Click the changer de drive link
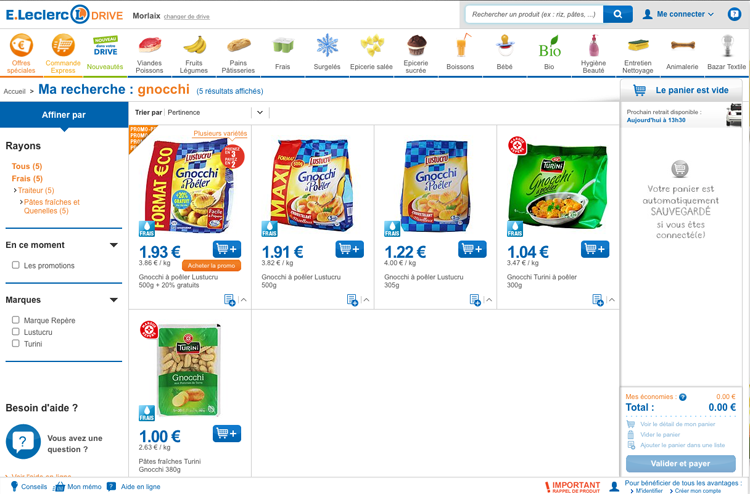Image resolution: width=750 pixels, height=494 pixels. pyautogui.click(x=187, y=17)
